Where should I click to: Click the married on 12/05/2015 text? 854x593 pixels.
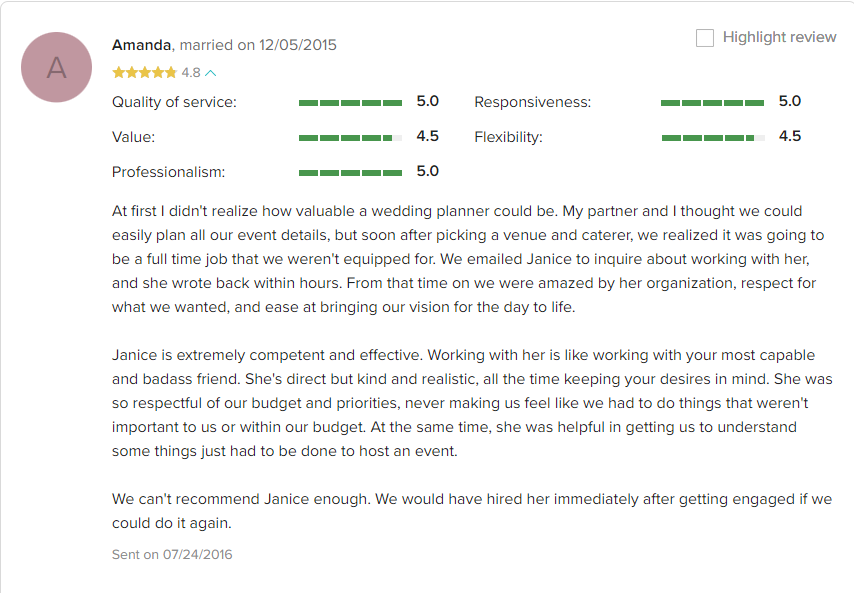(258, 45)
